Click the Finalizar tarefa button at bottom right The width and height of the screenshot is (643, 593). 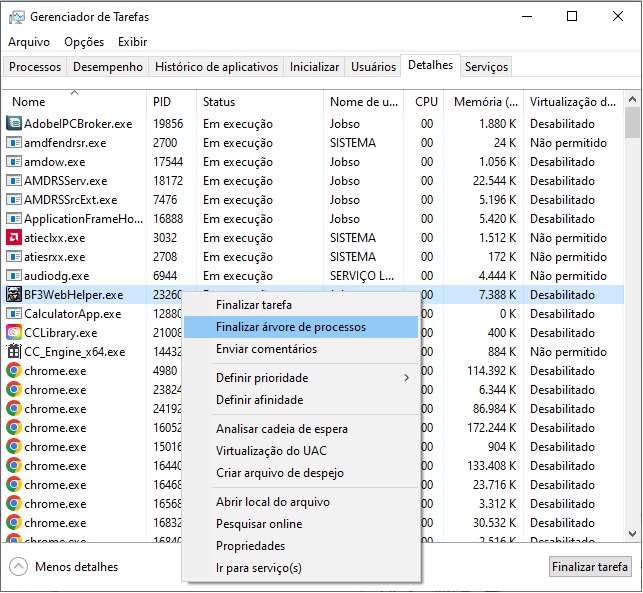coord(590,567)
